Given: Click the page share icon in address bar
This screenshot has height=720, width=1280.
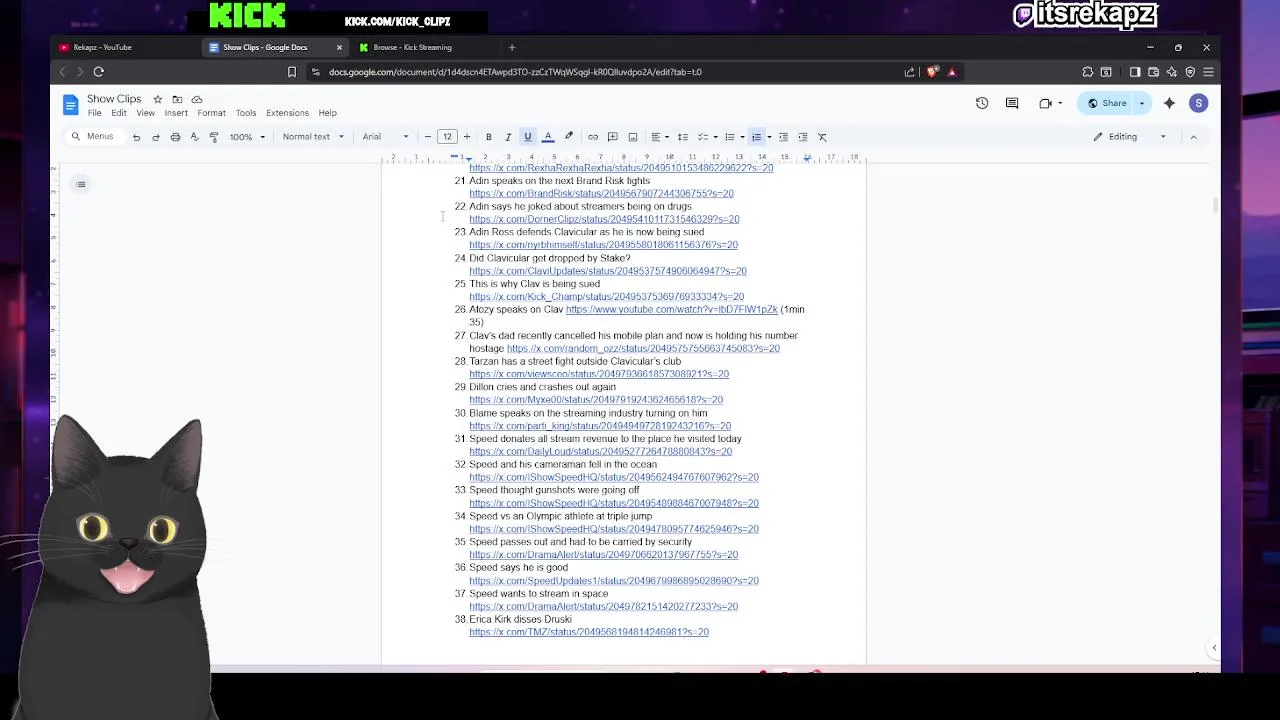Looking at the screenshot, I should (x=909, y=72).
